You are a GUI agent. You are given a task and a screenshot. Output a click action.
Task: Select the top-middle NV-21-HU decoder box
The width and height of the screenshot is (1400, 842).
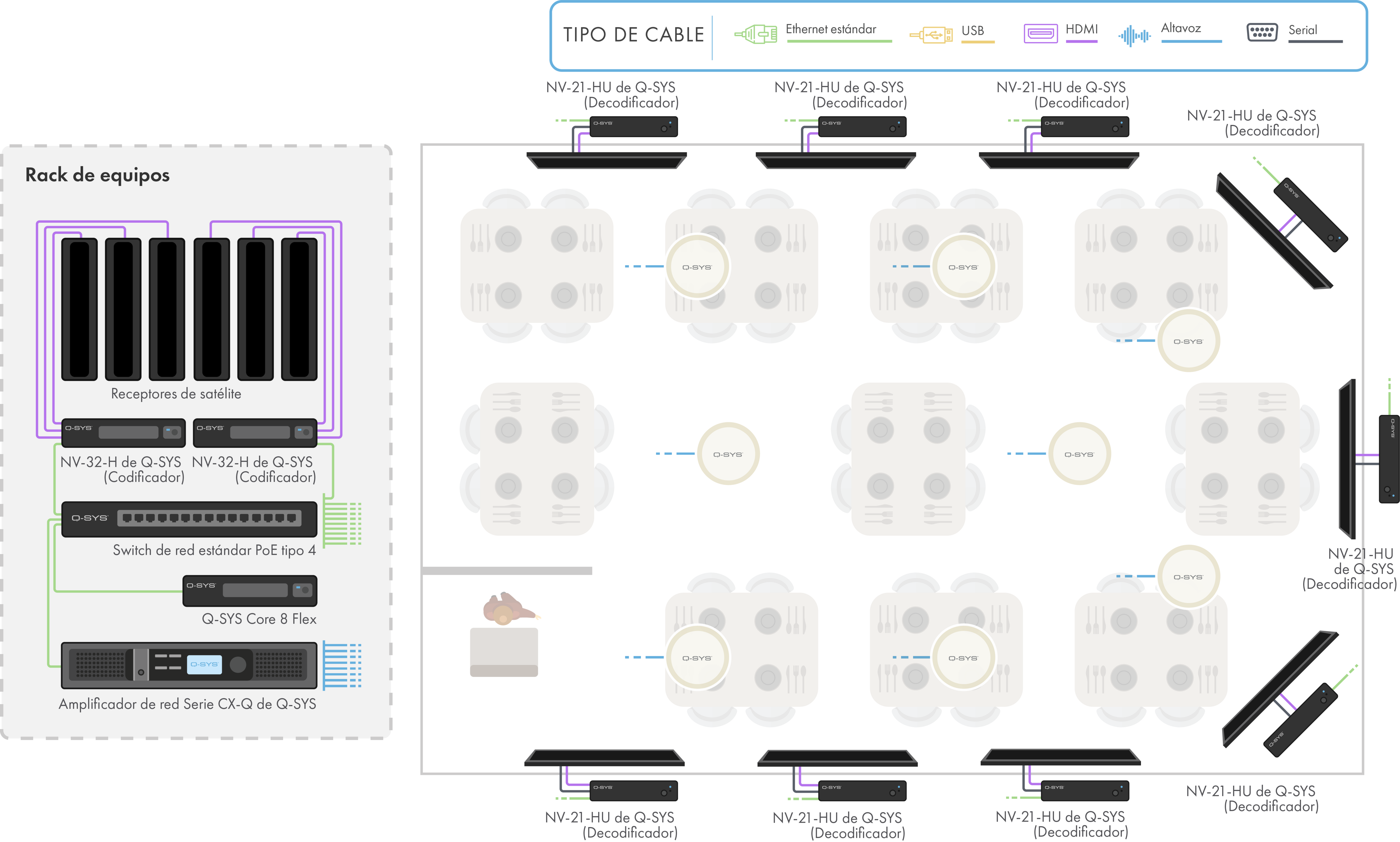coord(862,127)
